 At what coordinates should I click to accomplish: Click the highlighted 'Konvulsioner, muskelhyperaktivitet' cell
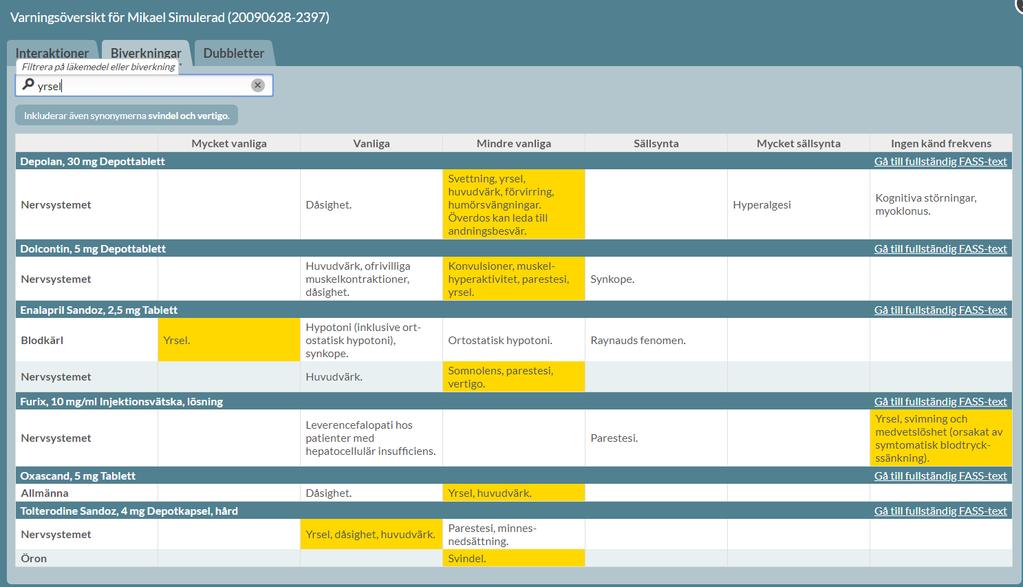pos(513,278)
